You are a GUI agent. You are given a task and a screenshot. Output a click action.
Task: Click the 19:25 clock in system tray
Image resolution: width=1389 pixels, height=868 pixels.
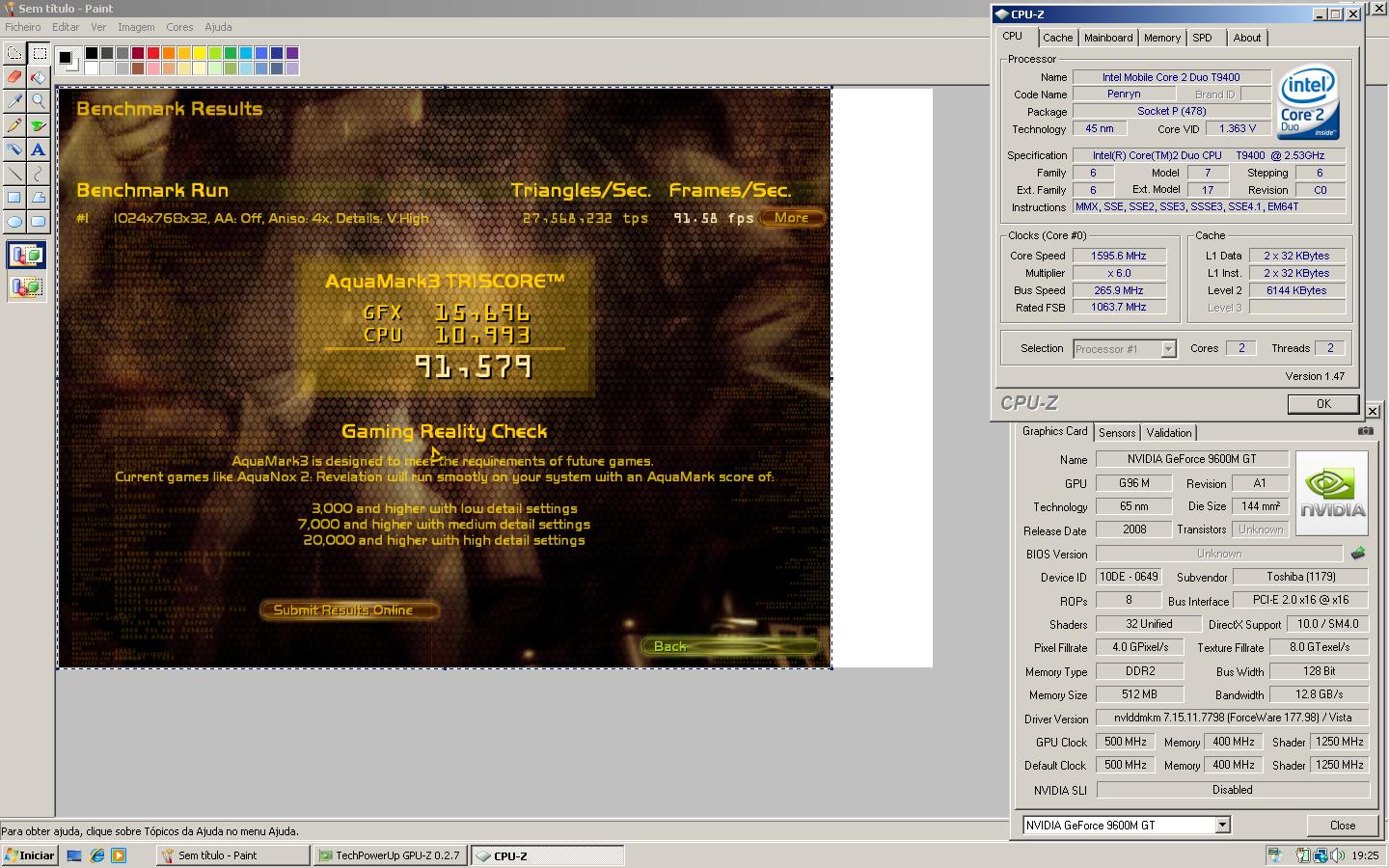point(1365,855)
